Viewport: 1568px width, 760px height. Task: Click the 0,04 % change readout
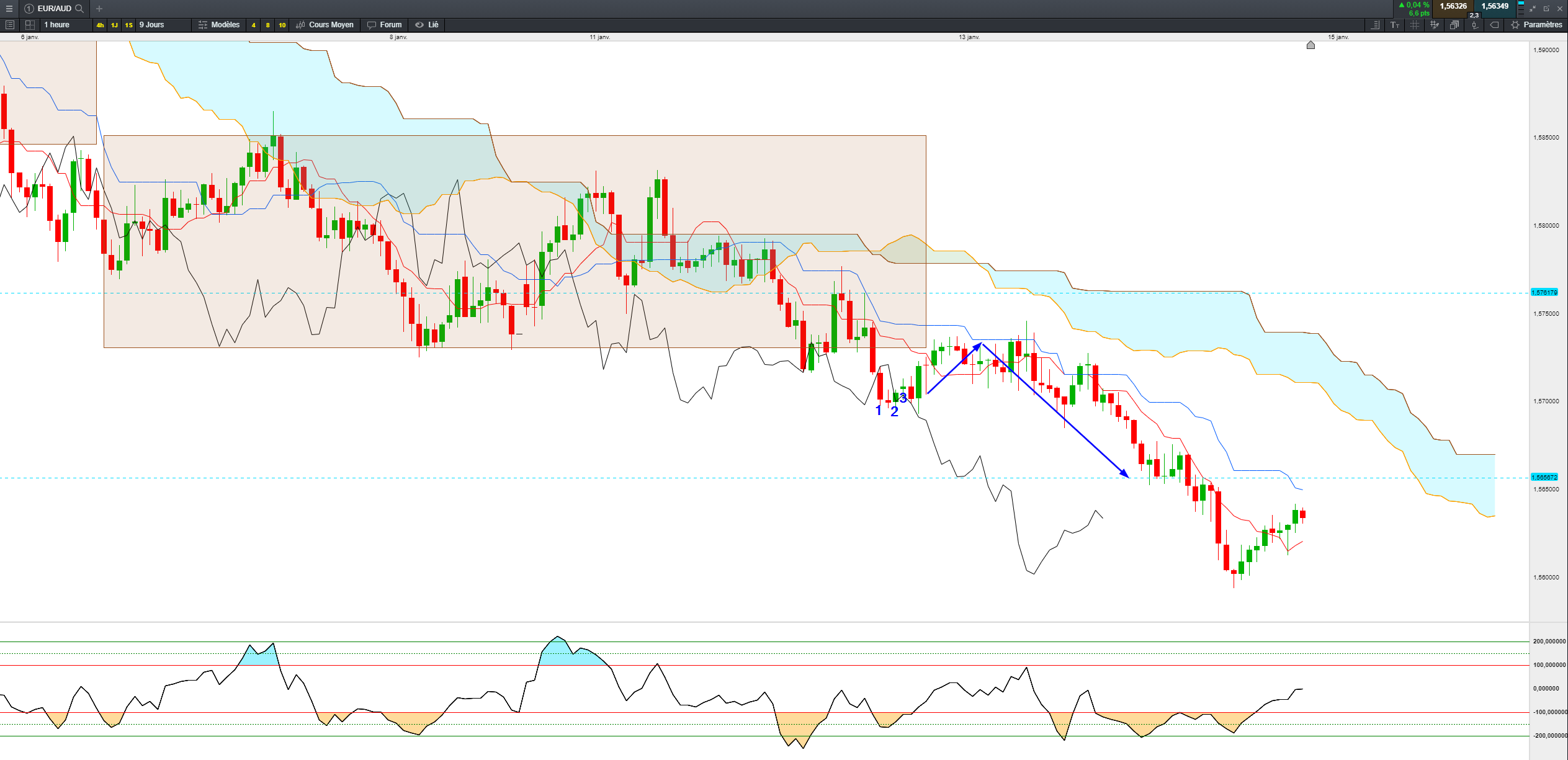[1414, 5]
